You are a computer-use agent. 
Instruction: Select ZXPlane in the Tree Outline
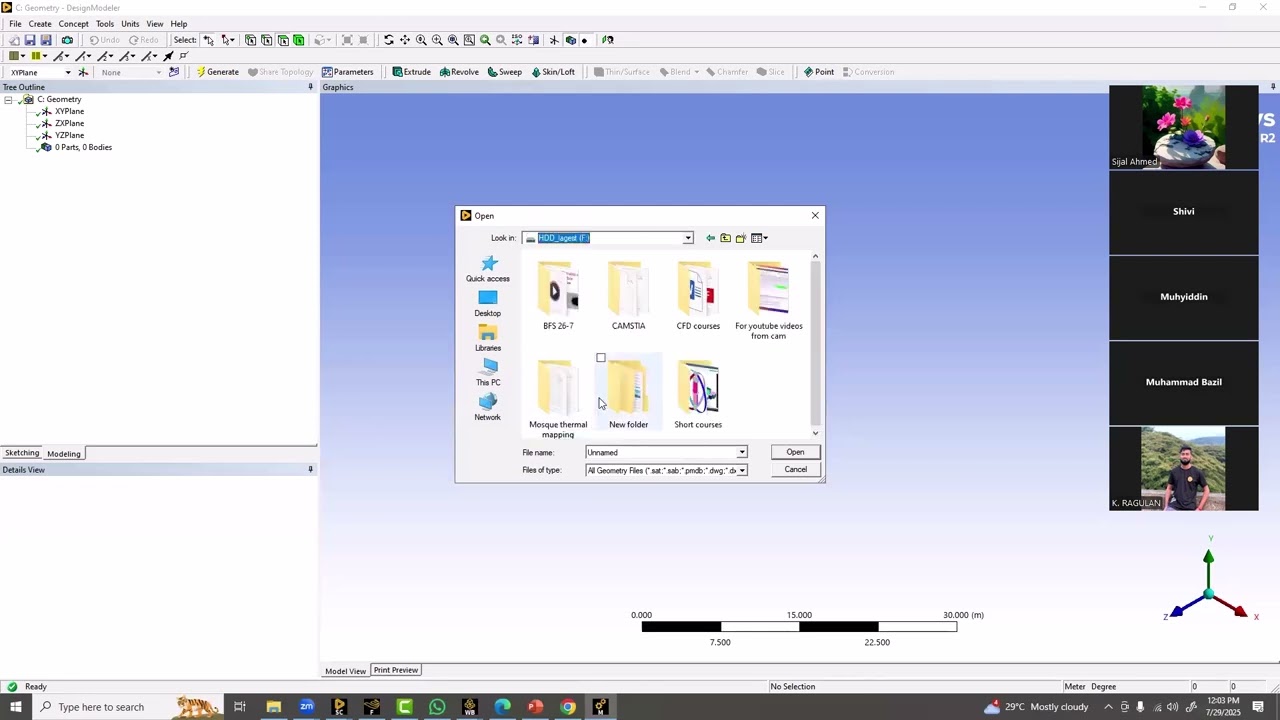tap(70, 124)
